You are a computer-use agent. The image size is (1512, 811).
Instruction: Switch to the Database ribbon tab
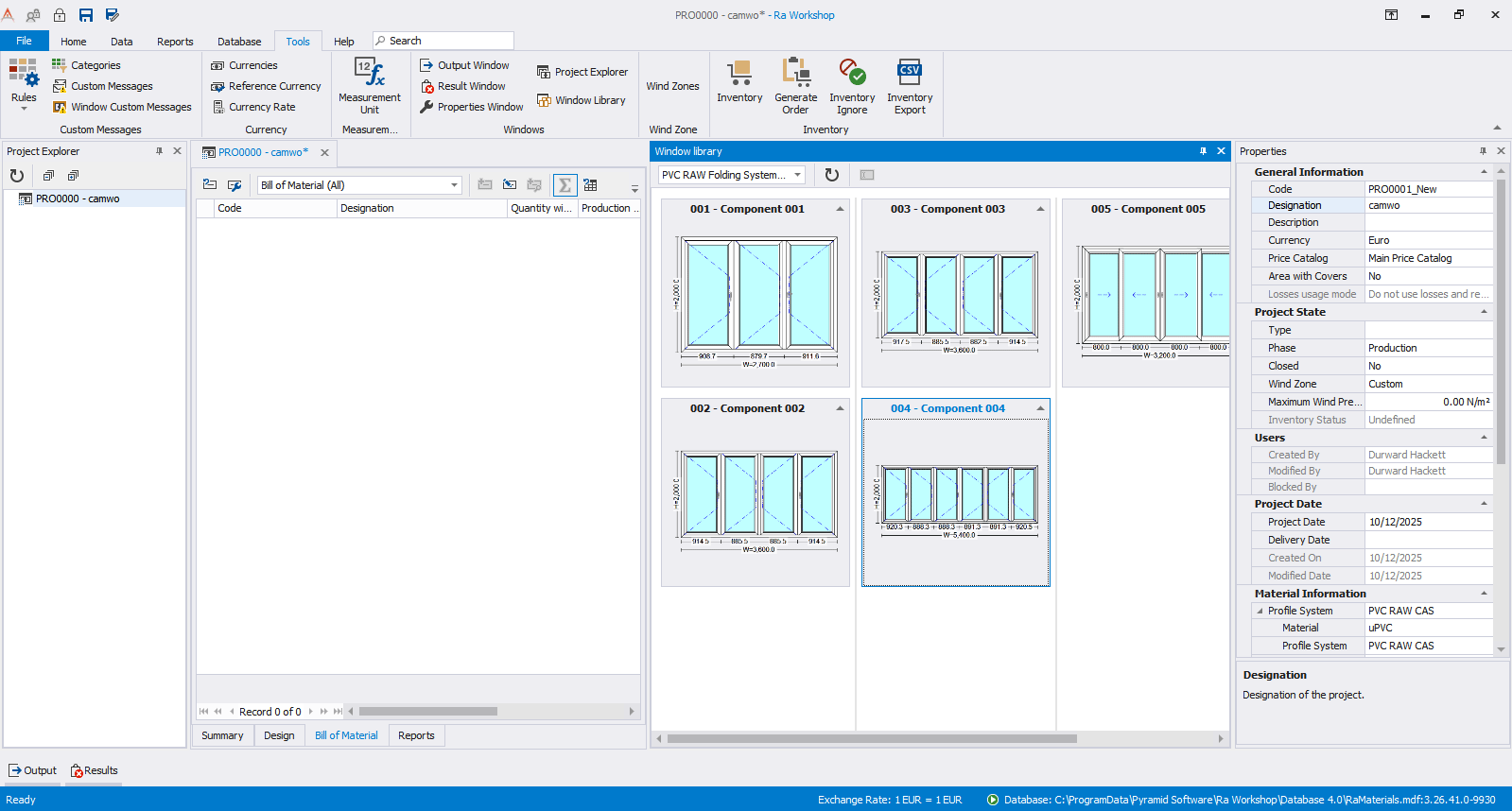[x=239, y=42]
